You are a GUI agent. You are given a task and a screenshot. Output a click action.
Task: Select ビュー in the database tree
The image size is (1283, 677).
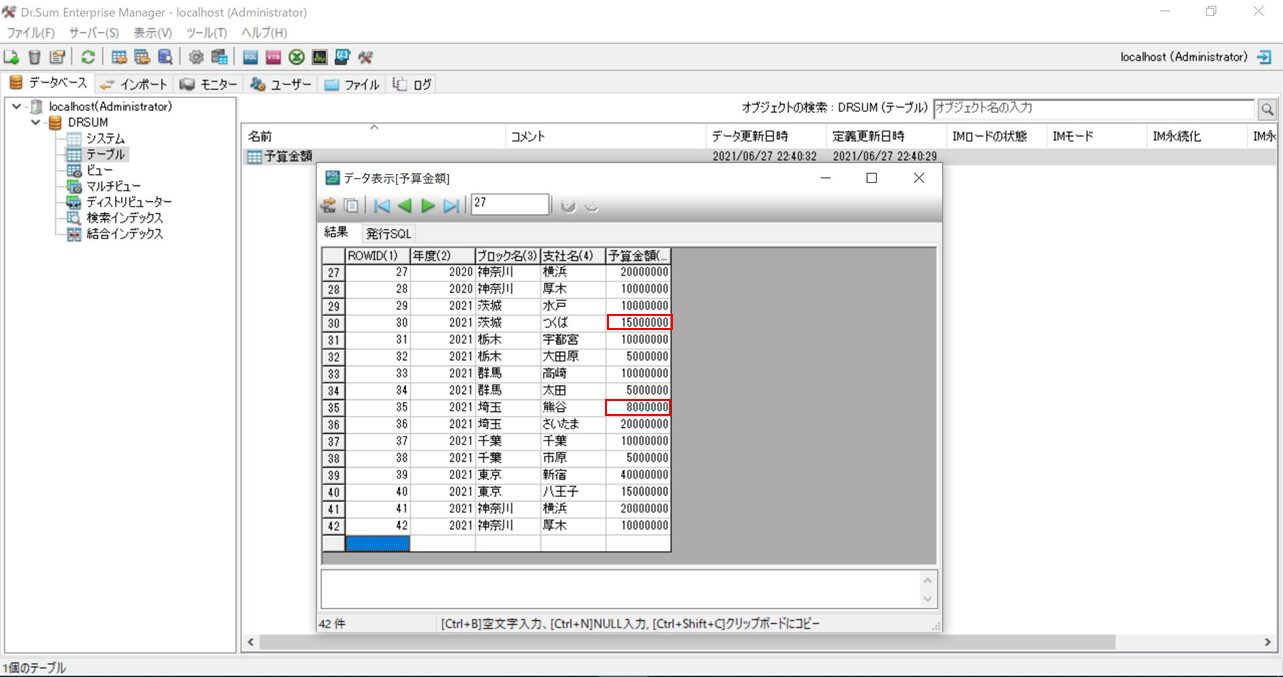(99, 170)
